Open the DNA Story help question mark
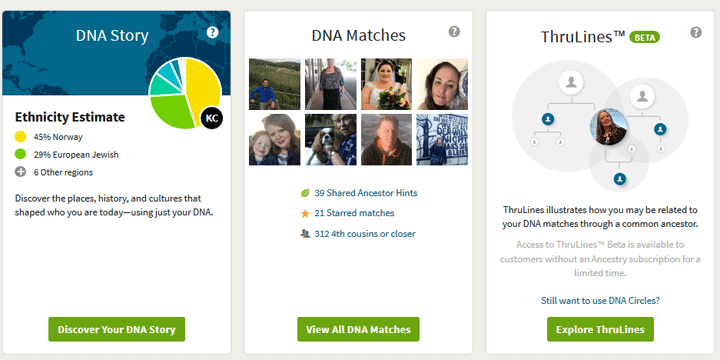This screenshot has height=360, width=720. click(212, 32)
